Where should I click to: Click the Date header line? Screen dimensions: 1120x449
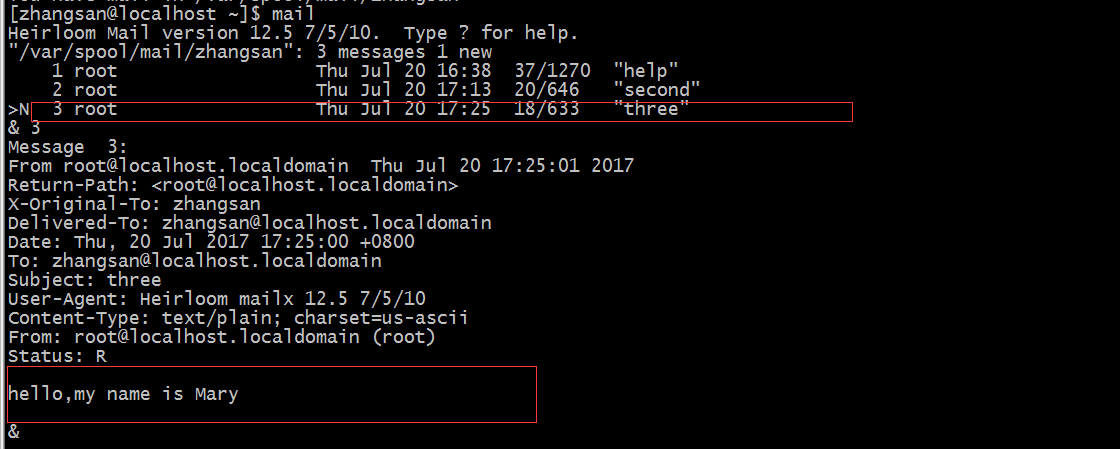tap(211, 242)
